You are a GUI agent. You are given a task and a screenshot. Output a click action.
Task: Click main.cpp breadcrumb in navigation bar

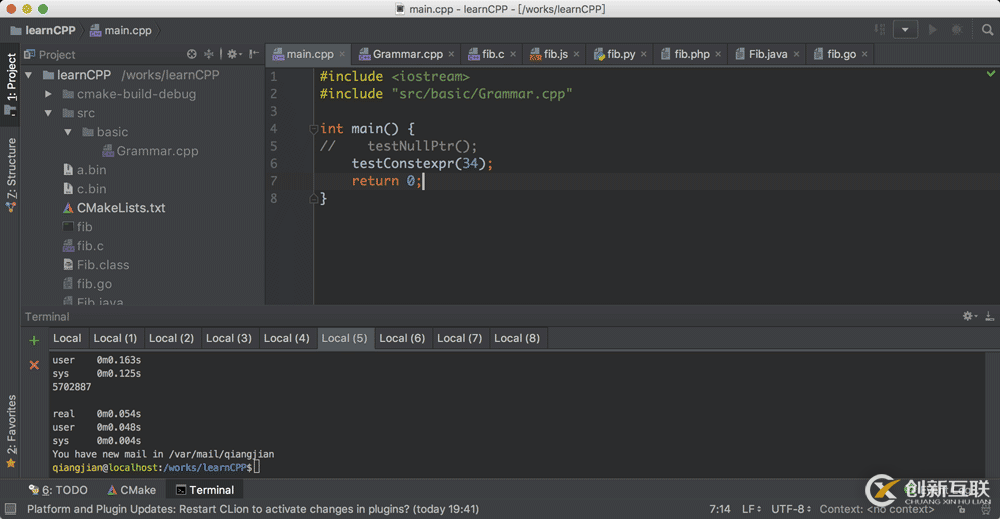[121, 30]
